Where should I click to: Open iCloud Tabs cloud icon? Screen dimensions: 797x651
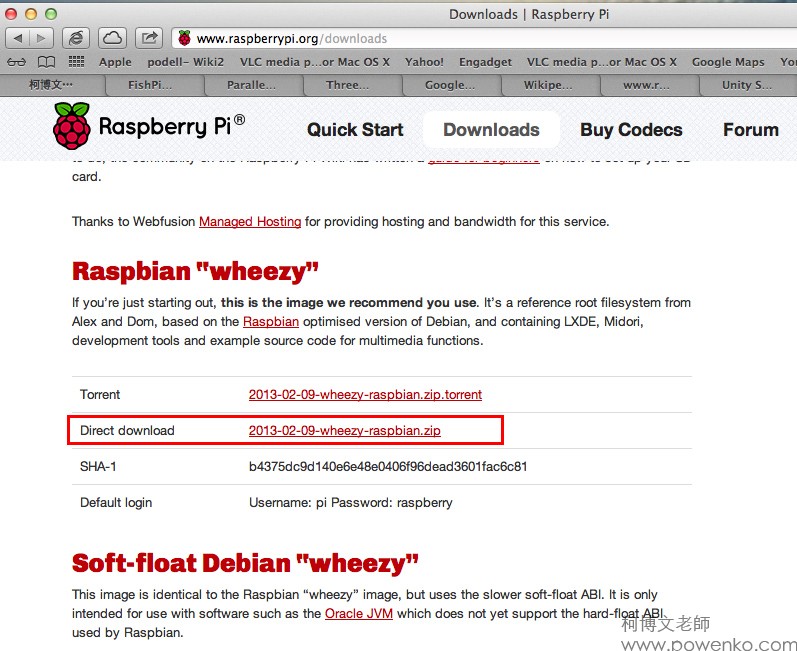point(112,38)
